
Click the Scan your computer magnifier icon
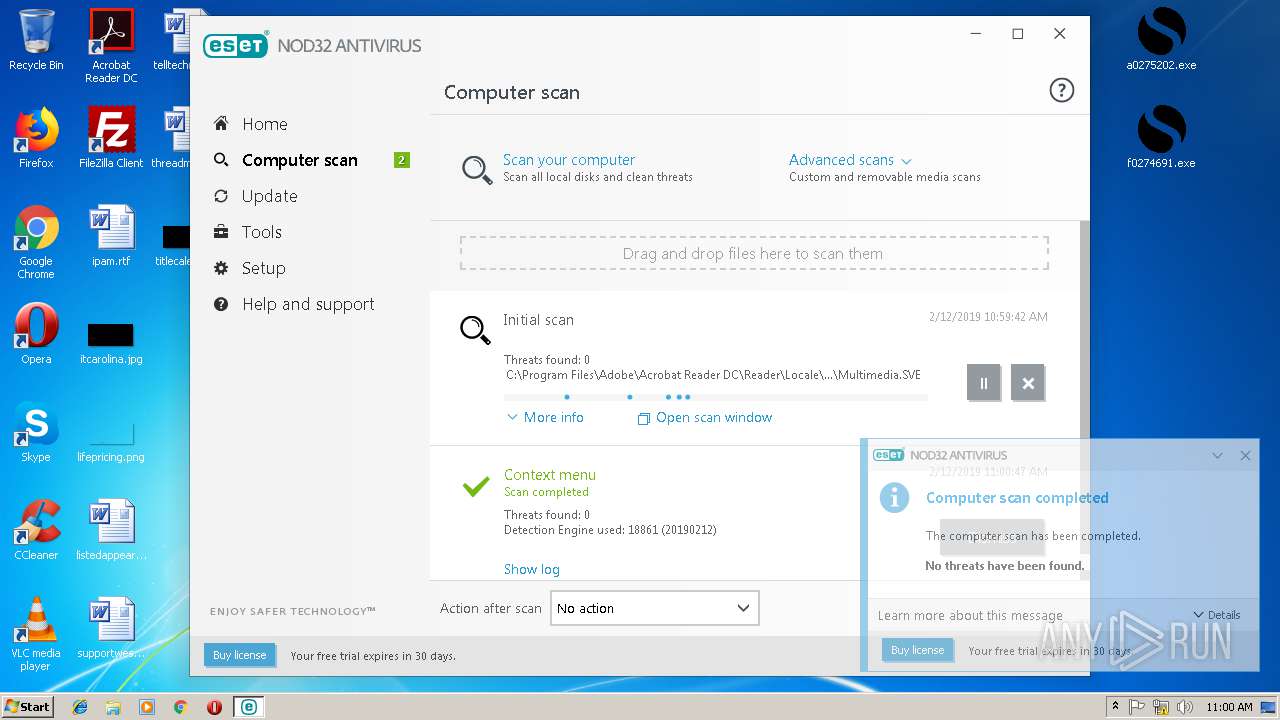[x=476, y=169]
